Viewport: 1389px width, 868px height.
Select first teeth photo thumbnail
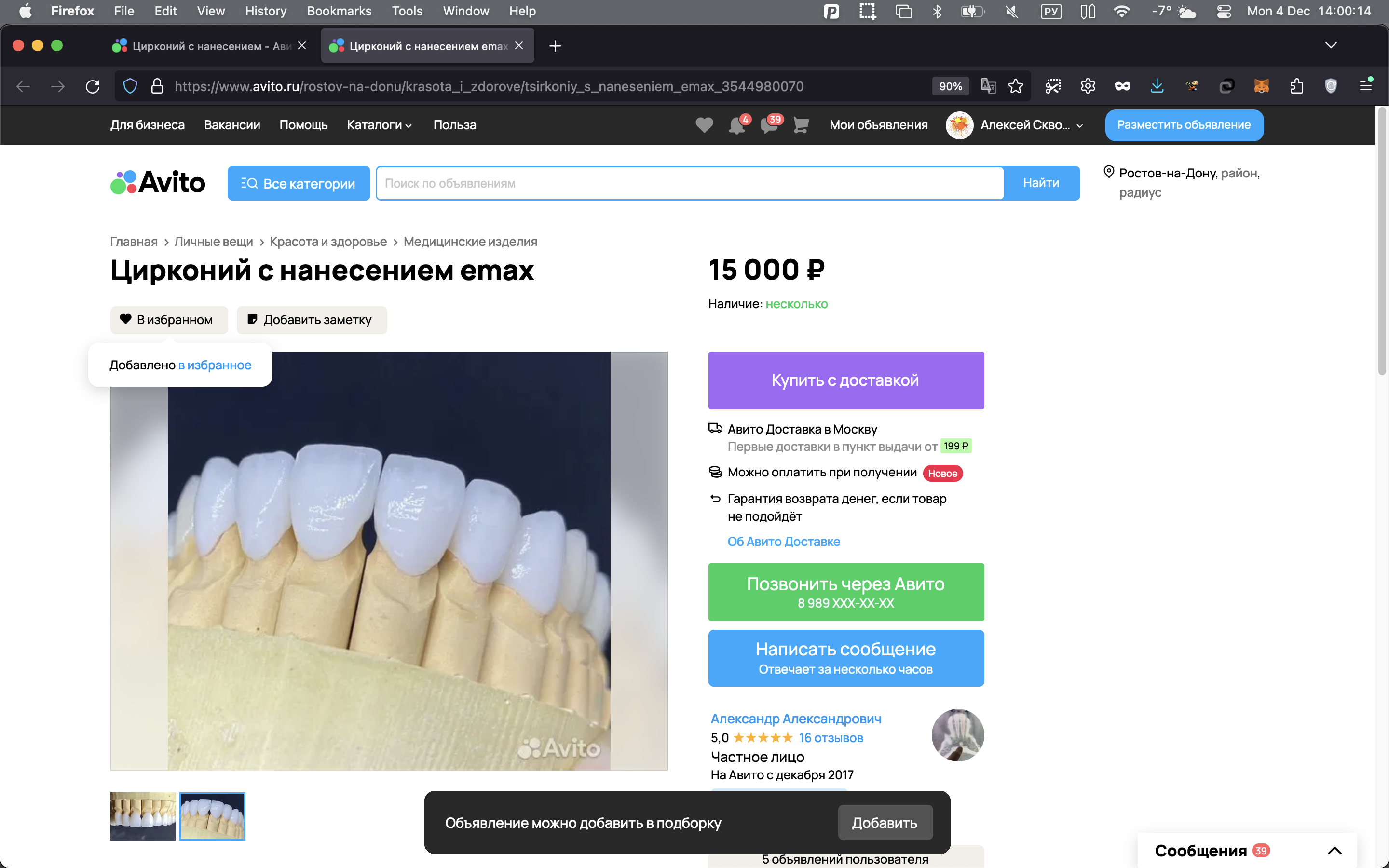click(x=143, y=816)
